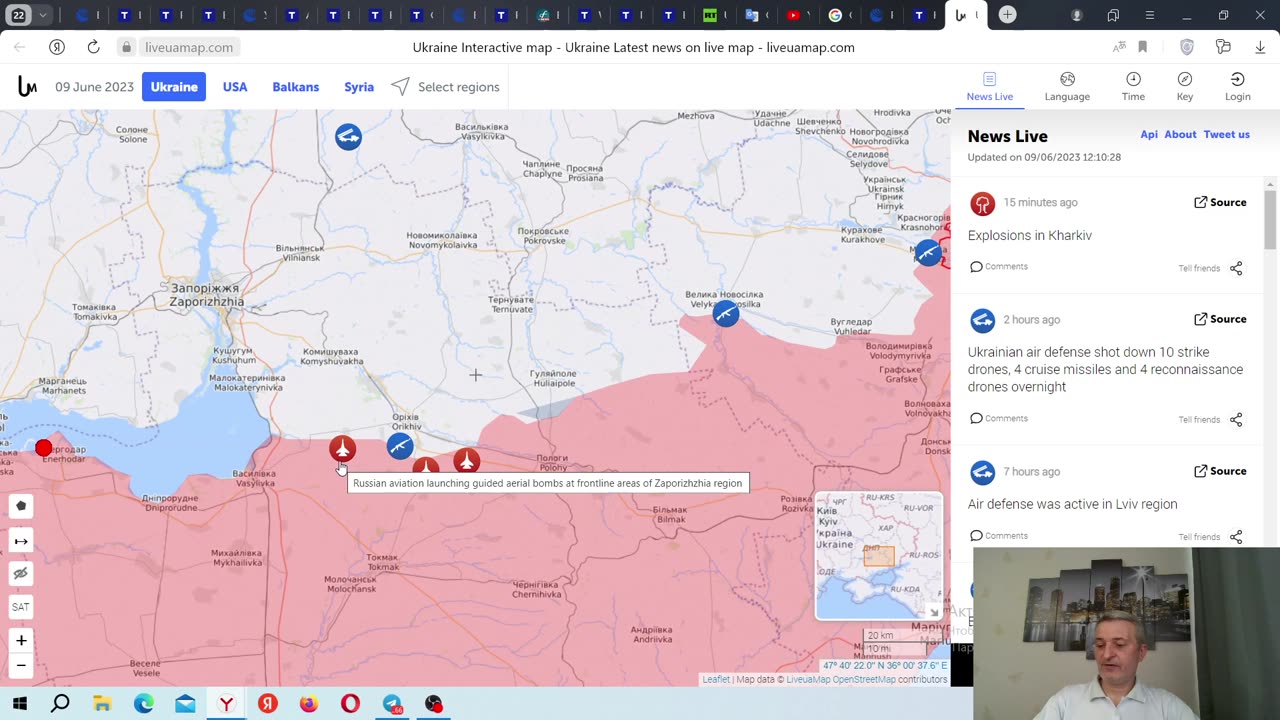Open a new browser tab
Image resolution: width=1280 pixels, height=720 pixels.
pyautogui.click(x=1008, y=15)
